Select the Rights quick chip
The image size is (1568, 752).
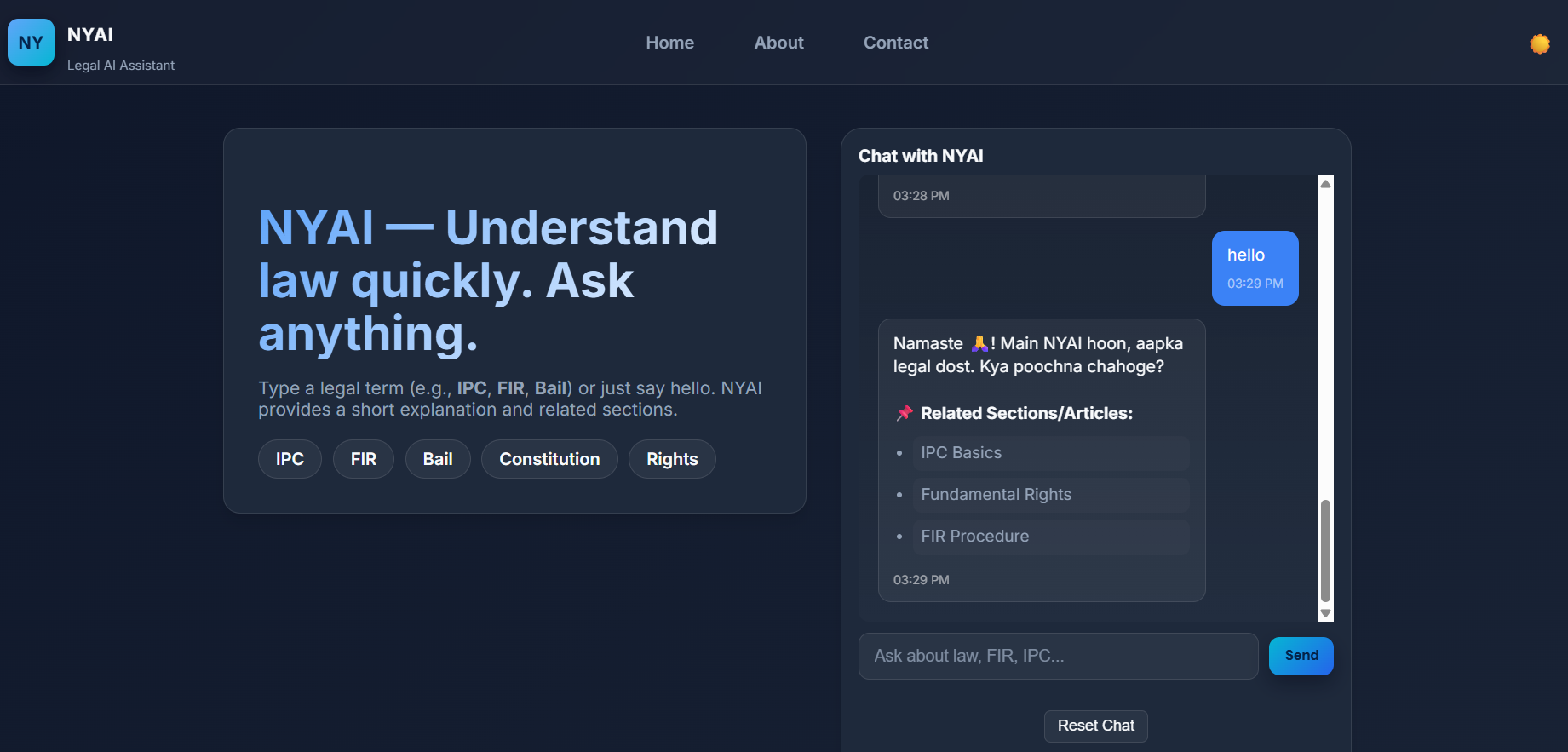coord(672,459)
